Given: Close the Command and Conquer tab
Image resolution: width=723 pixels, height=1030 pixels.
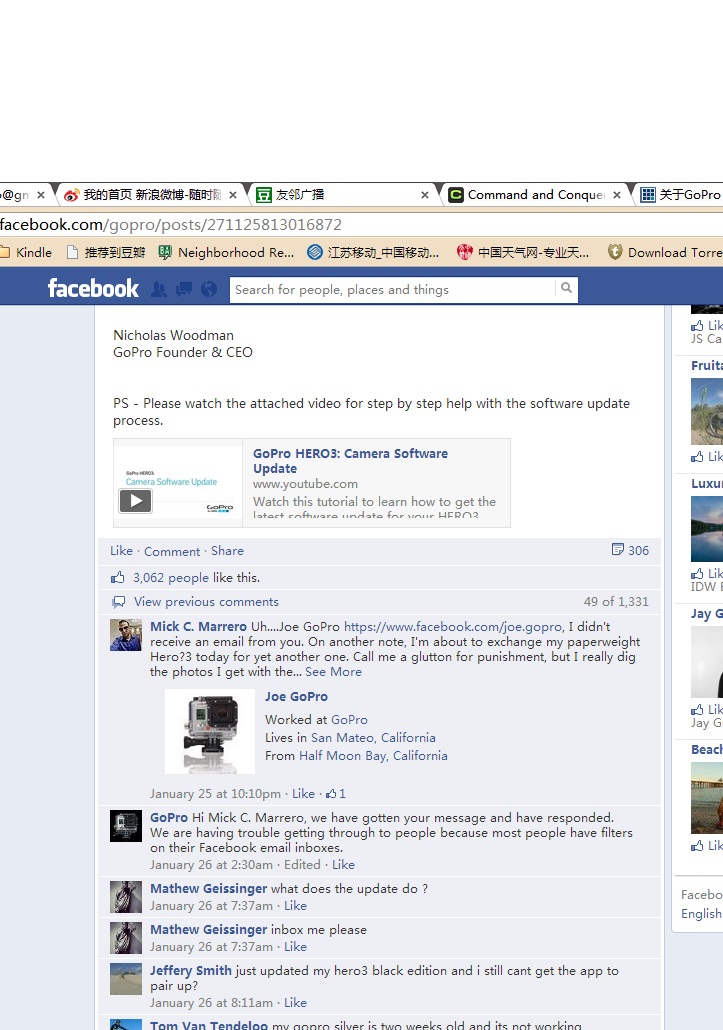Looking at the screenshot, I should tap(617, 195).
